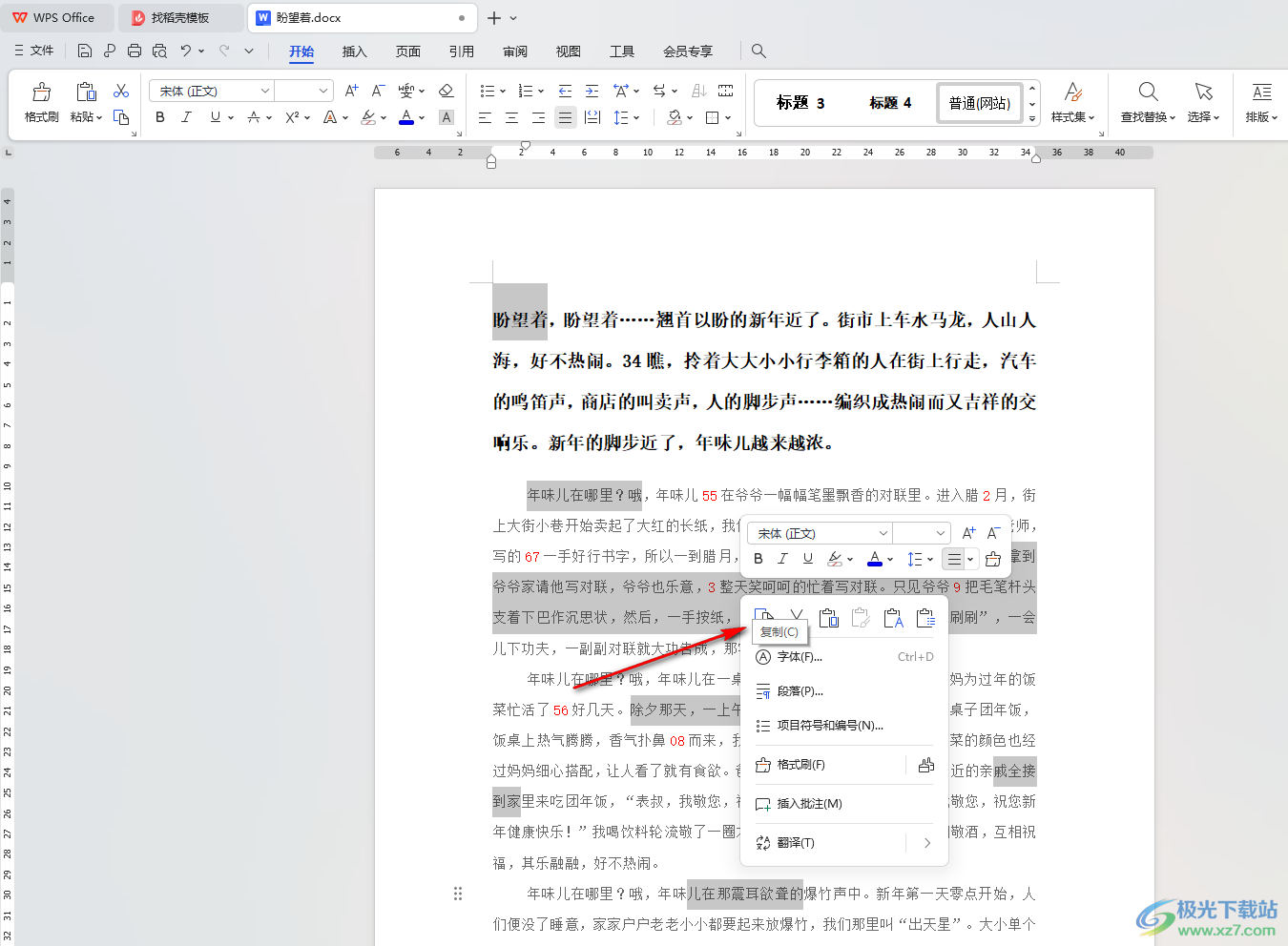Click the Cut icon in context menu
This screenshot has width=1288, height=946.
[x=797, y=617]
